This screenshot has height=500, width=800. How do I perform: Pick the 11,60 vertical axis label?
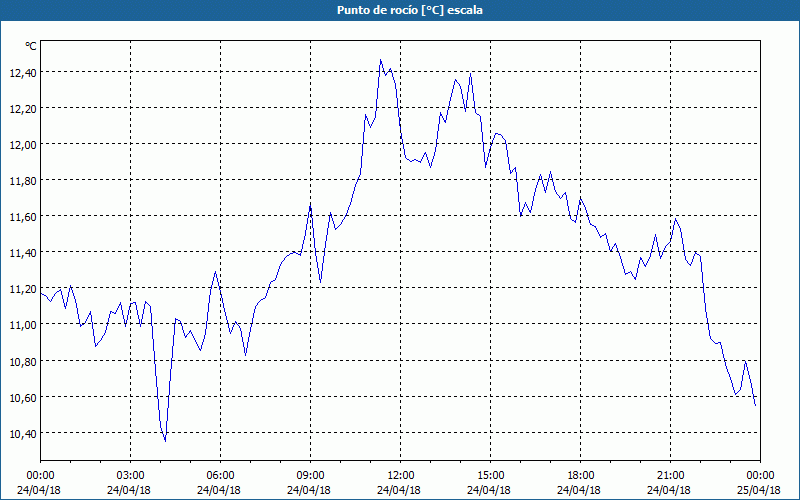click(23, 217)
